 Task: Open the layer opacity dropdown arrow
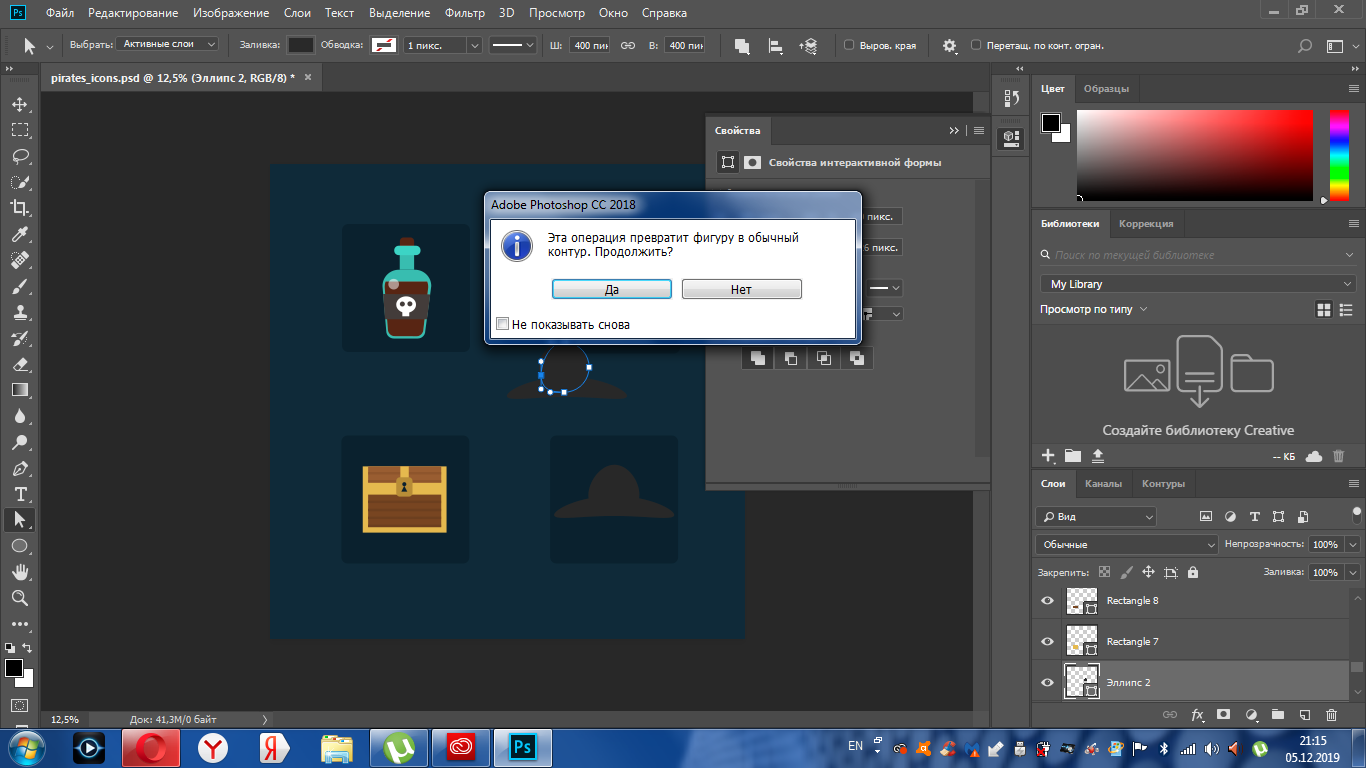(x=1353, y=545)
